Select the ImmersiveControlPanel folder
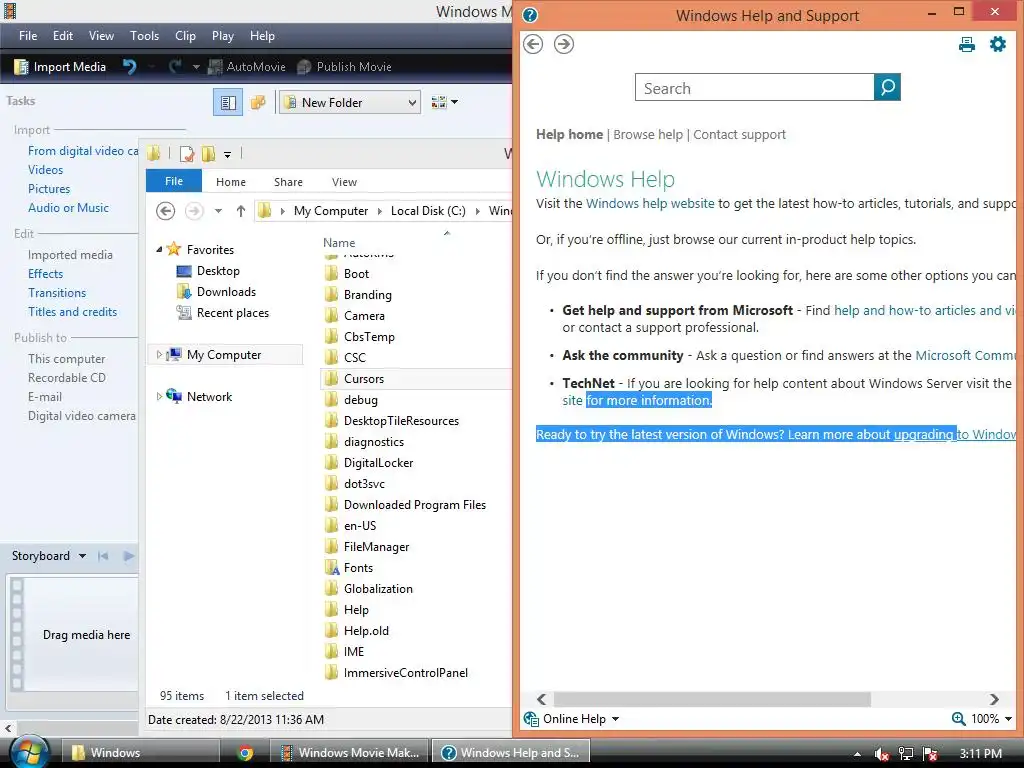1024x768 pixels. click(396, 673)
